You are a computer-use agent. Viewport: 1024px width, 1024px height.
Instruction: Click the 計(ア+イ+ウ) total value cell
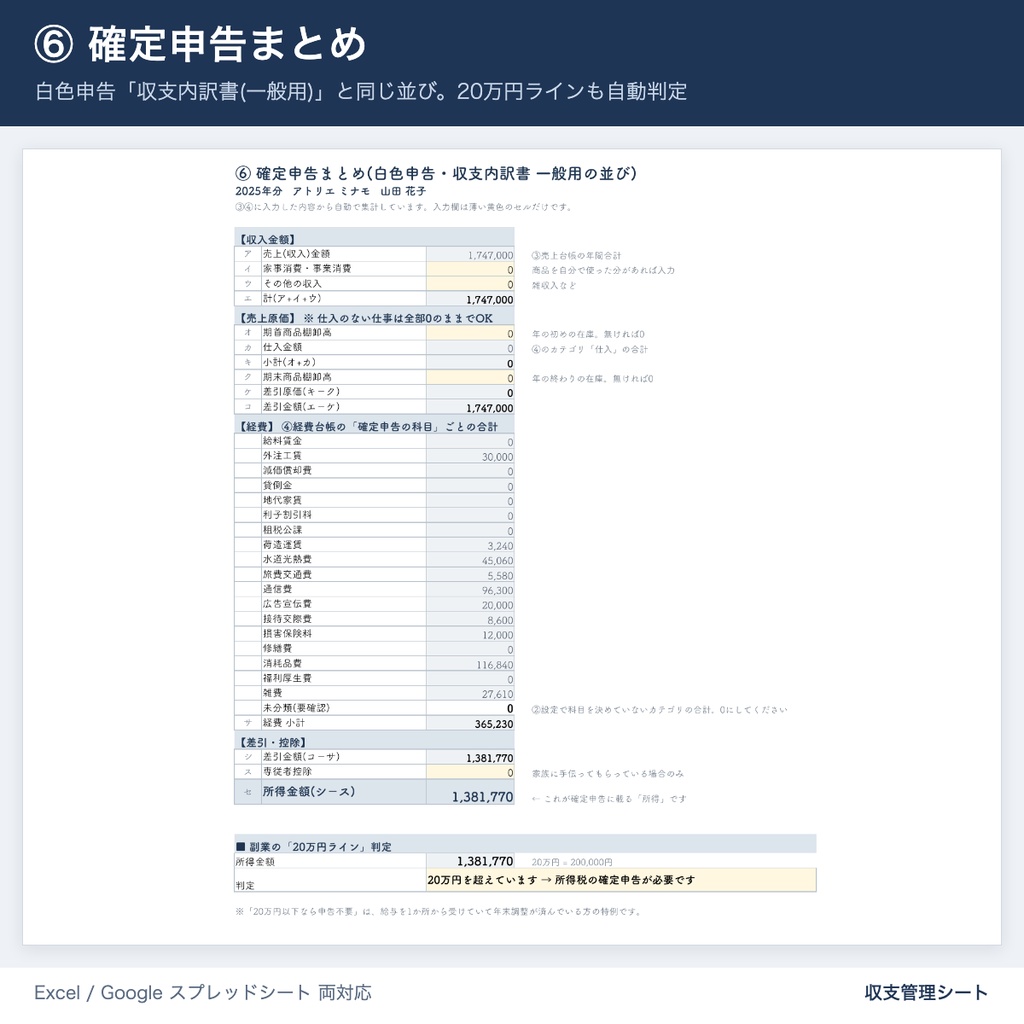(x=470, y=299)
